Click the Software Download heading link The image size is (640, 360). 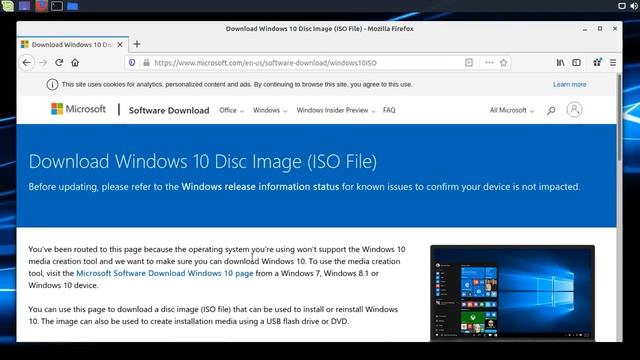(x=169, y=110)
